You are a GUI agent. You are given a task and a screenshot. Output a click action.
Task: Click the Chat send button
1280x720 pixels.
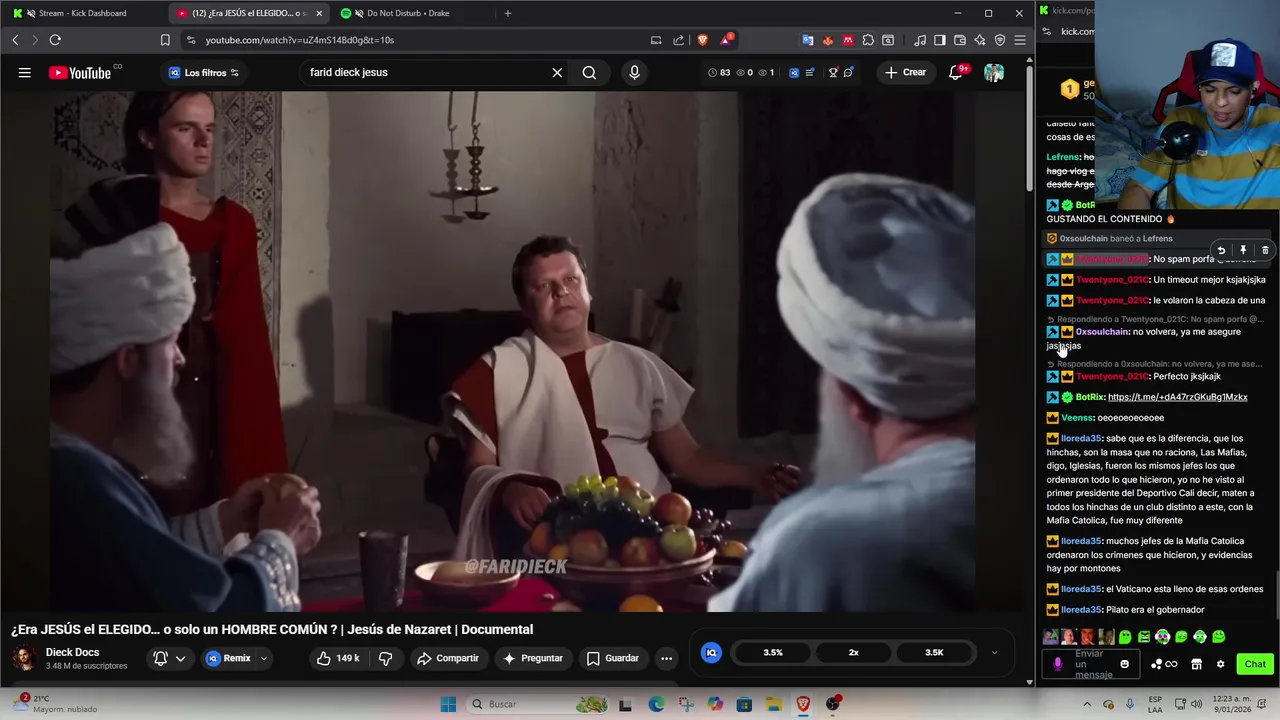[1255, 664]
